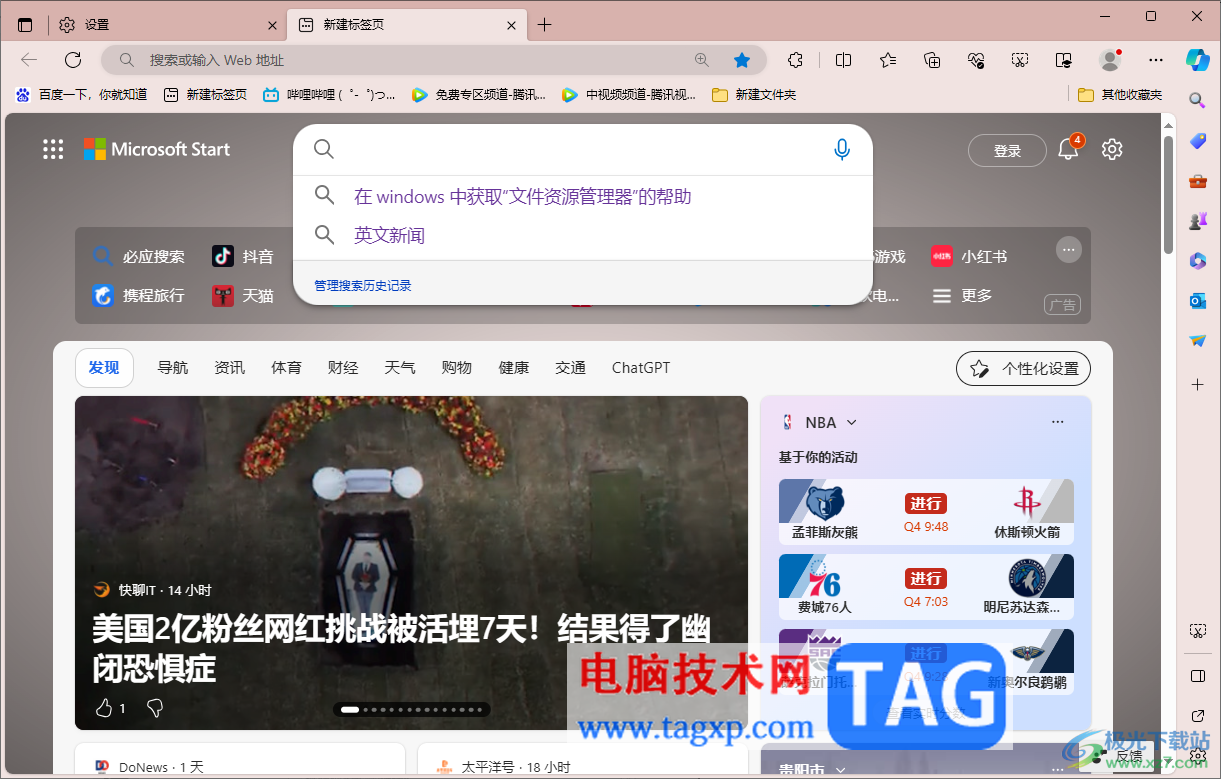The height and width of the screenshot is (779, 1221).
Task: Select the 交通 feed tab
Action: pos(571,368)
